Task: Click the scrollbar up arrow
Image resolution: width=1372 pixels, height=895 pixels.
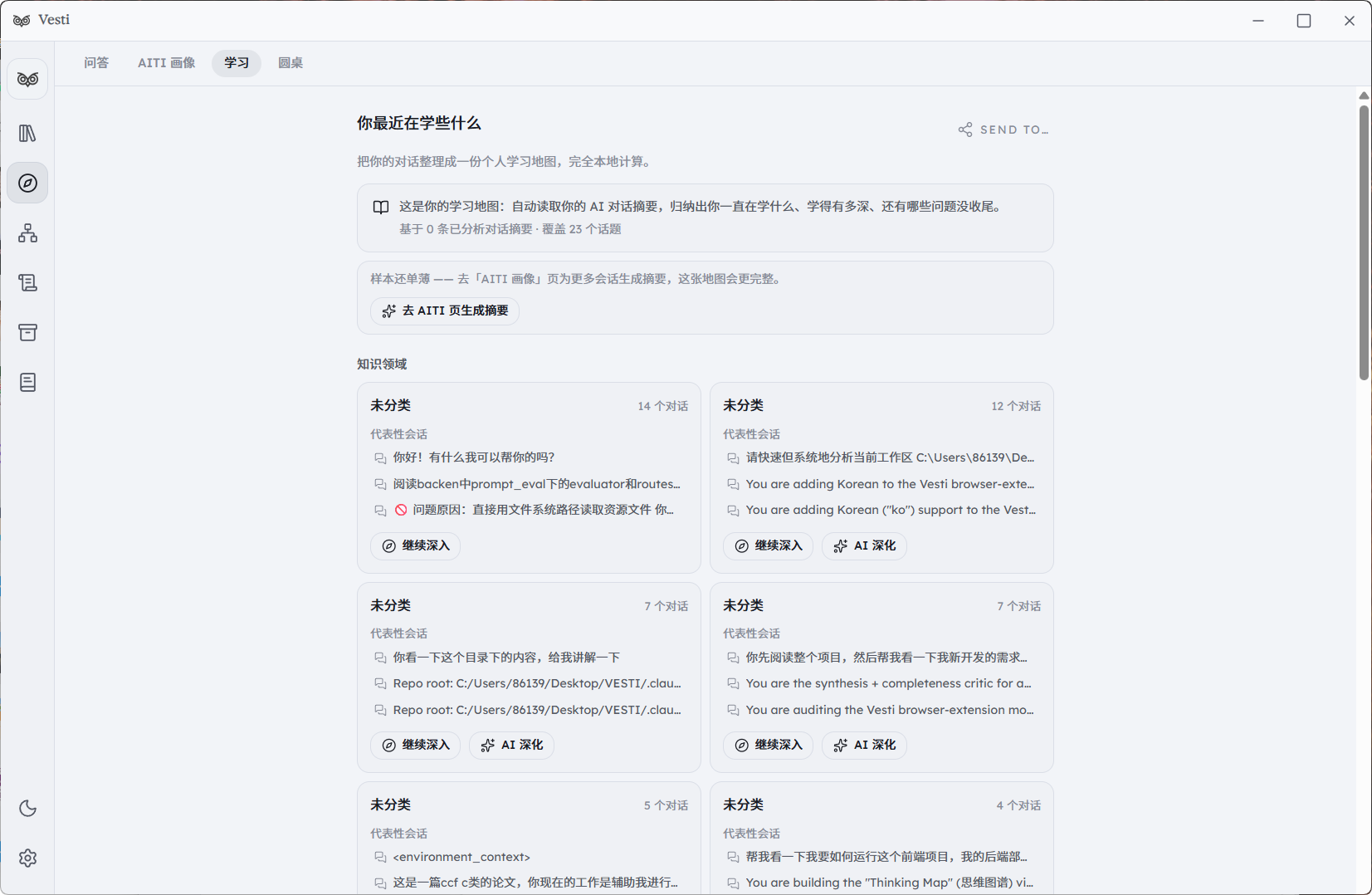Action: pyautogui.click(x=1364, y=95)
